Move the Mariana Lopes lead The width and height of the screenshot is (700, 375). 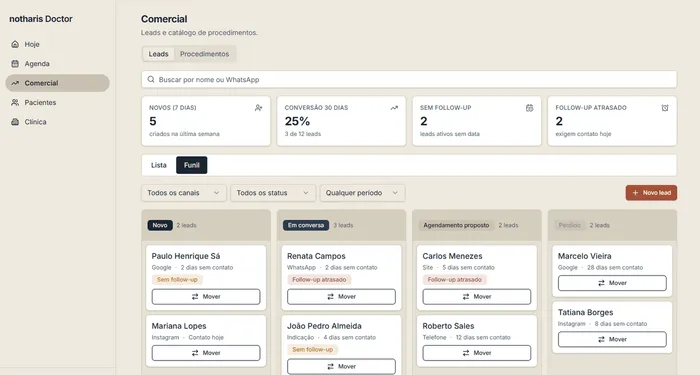(206, 353)
